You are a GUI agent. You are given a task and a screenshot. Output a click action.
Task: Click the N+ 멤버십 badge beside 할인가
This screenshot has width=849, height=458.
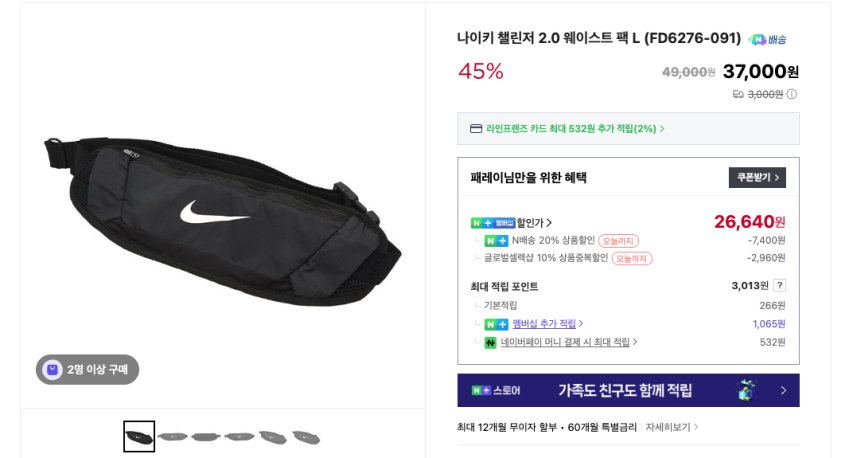(492, 222)
